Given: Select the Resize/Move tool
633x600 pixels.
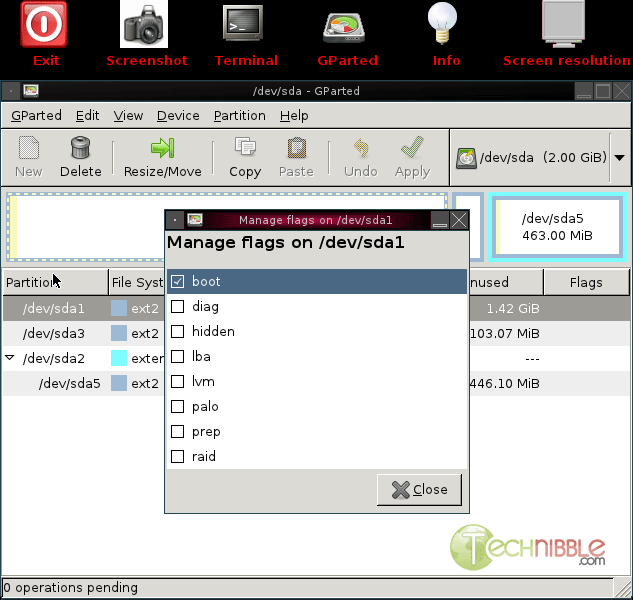Looking at the screenshot, I should (x=162, y=157).
